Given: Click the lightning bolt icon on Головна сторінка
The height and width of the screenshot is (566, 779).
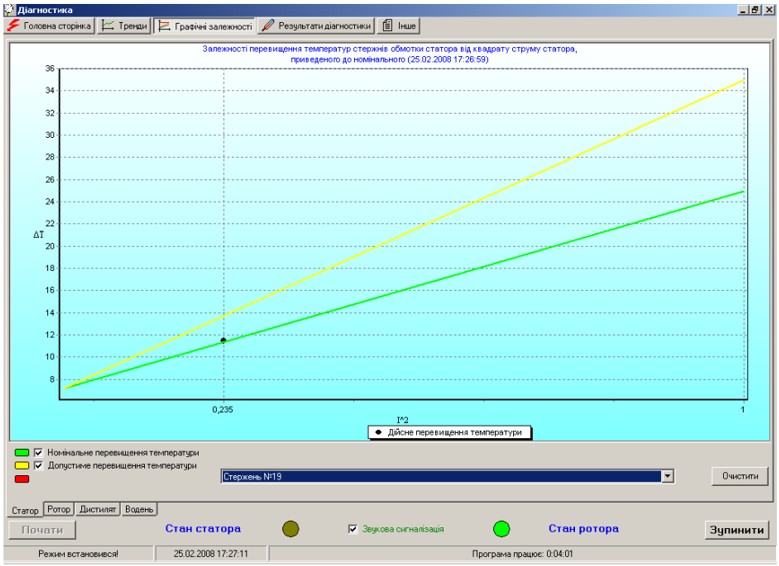Looking at the screenshot, I should (x=13, y=26).
